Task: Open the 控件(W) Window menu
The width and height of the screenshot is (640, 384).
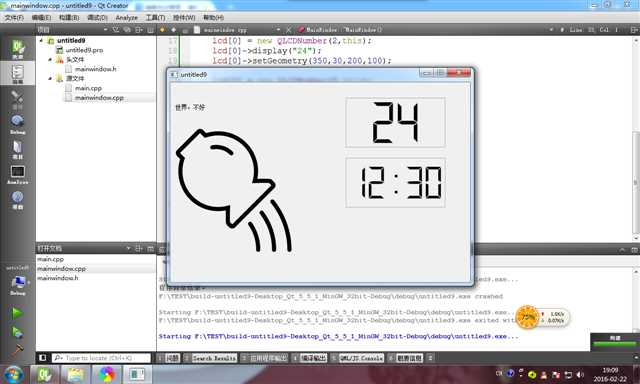Action: point(184,18)
